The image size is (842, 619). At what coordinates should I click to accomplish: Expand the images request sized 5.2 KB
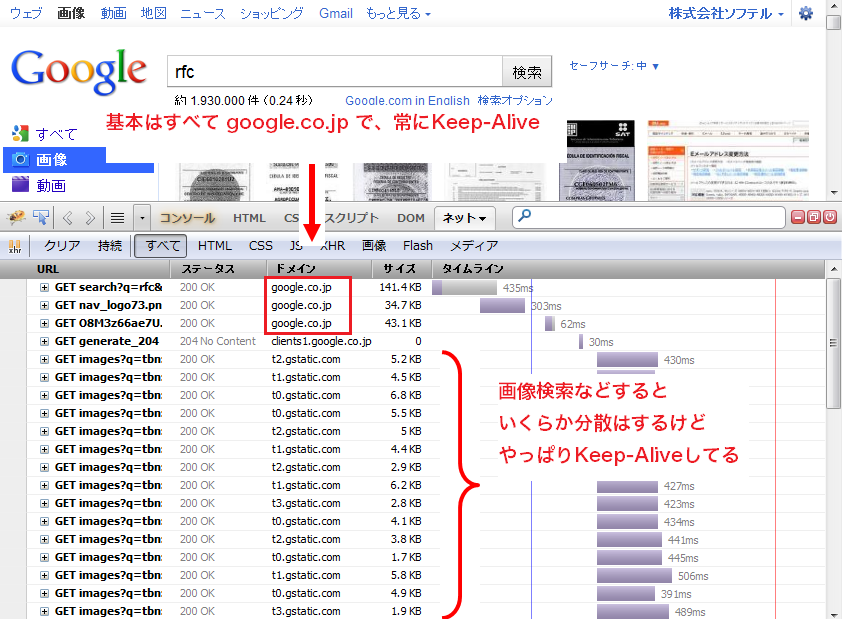44,360
